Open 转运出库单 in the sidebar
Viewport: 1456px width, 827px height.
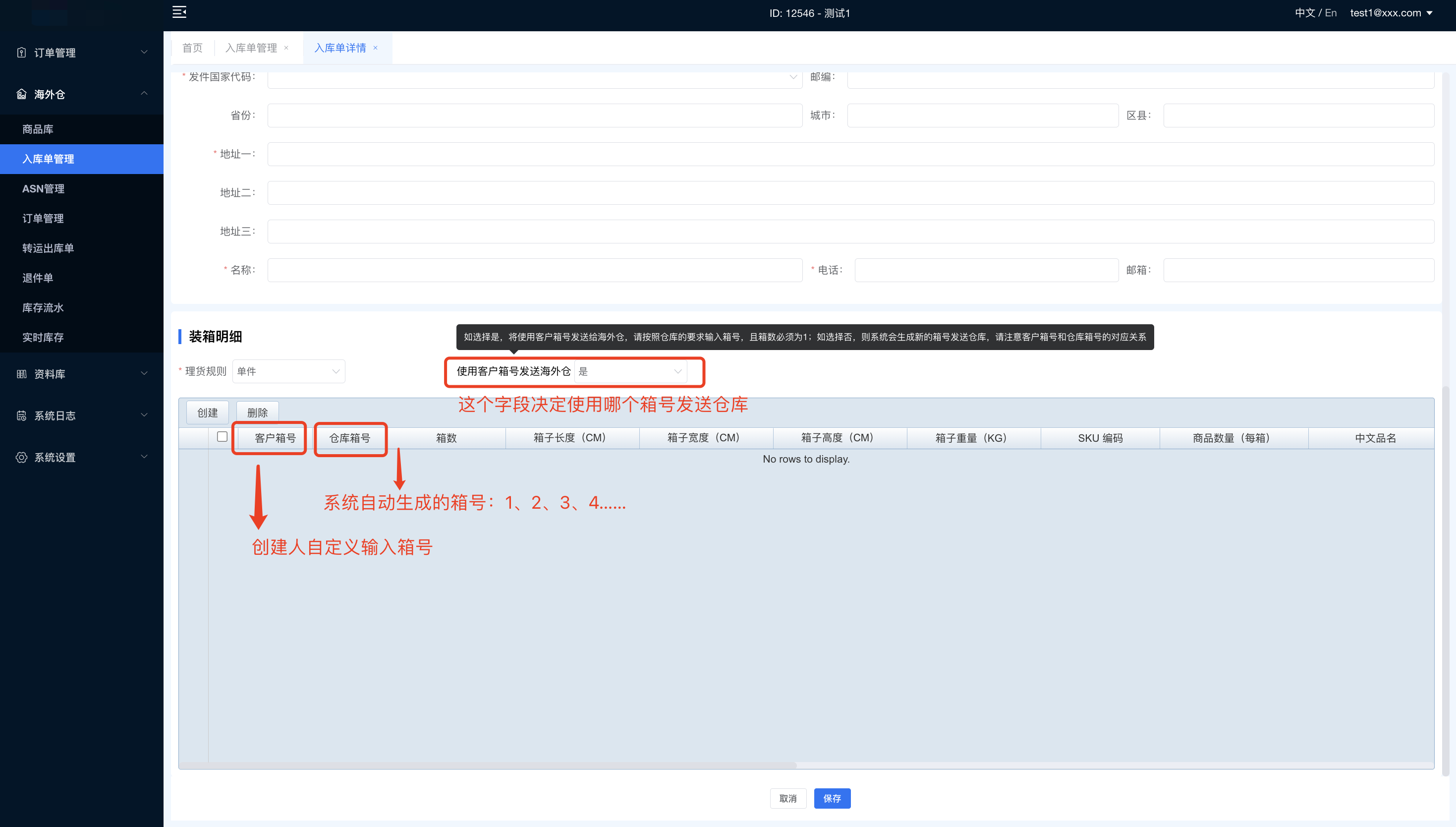pos(82,248)
